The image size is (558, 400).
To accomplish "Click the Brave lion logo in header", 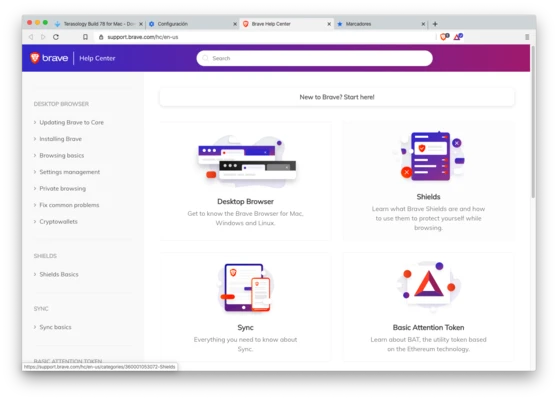I will tap(35, 58).
